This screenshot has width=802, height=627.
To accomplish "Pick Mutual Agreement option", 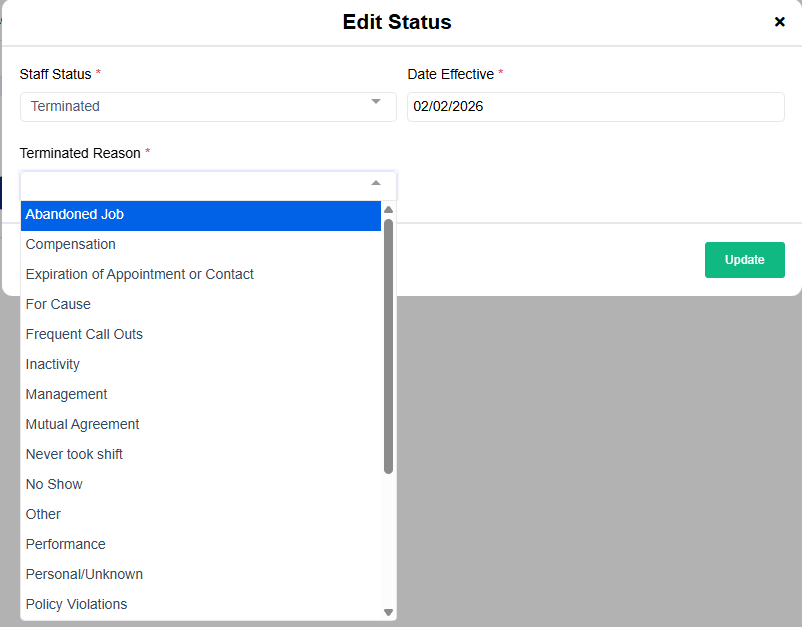I will (200, 424).
